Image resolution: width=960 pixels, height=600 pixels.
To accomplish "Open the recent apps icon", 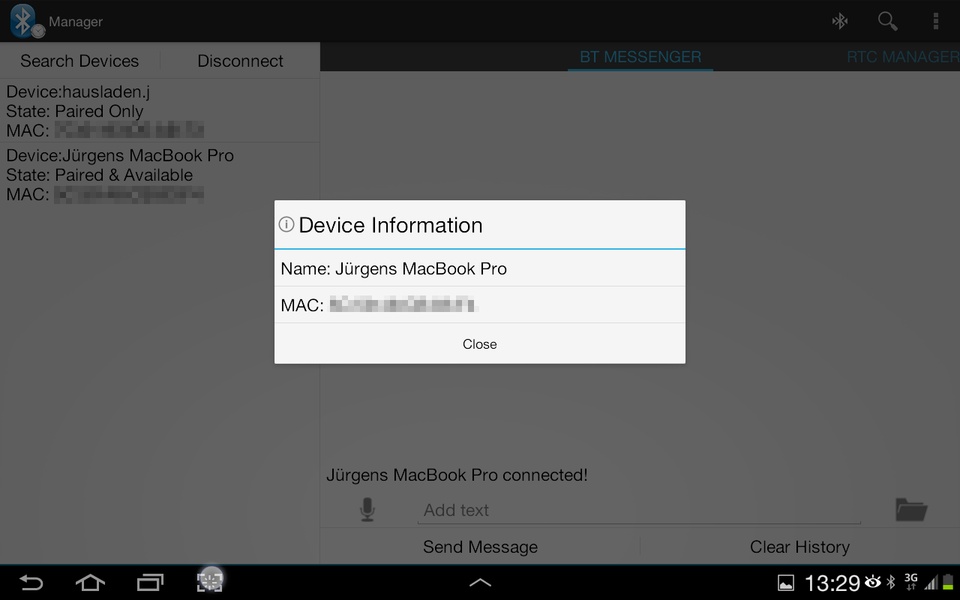I will [x=150, y=582].
